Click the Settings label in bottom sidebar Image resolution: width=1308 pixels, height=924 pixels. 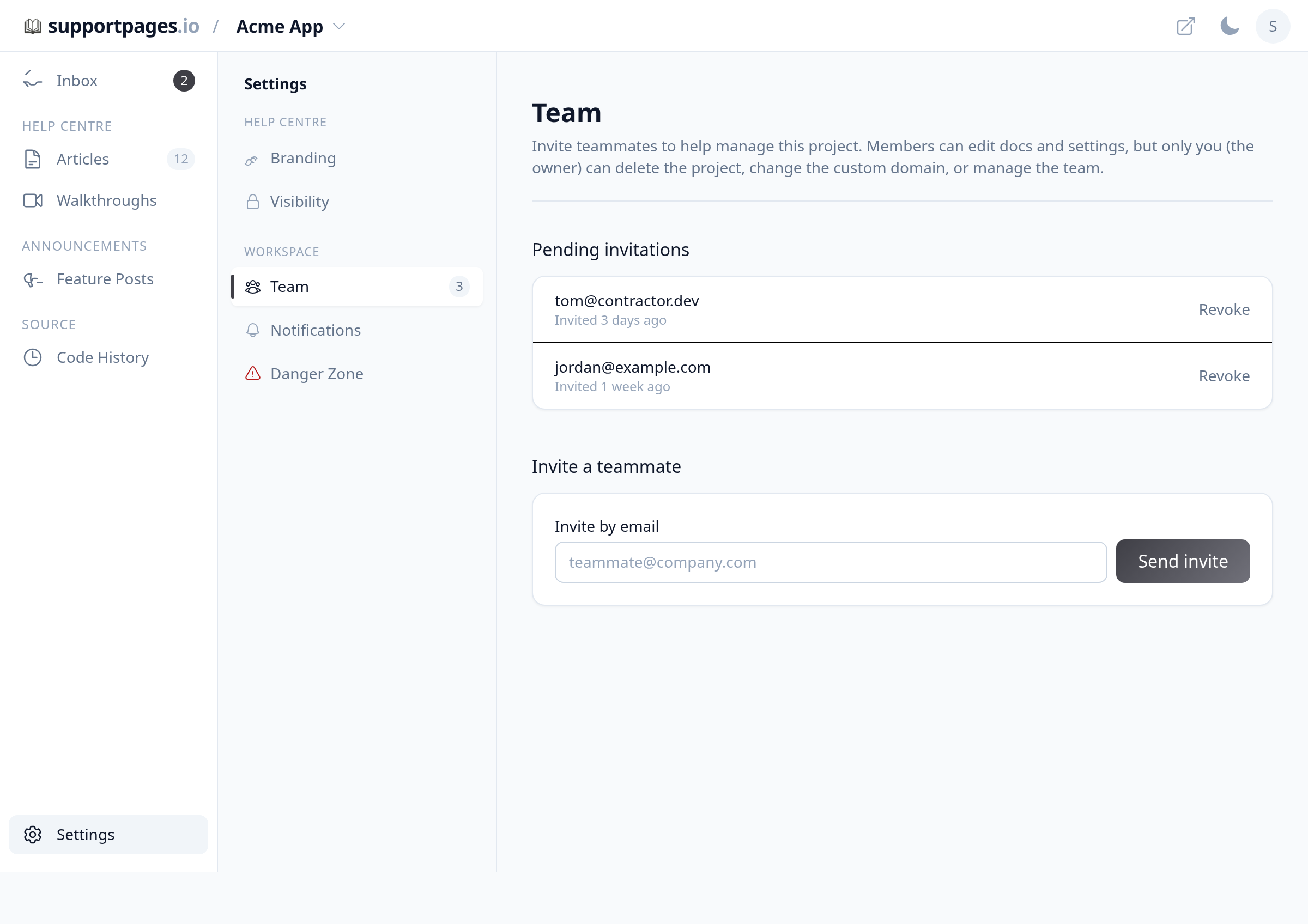pos(86,835)
